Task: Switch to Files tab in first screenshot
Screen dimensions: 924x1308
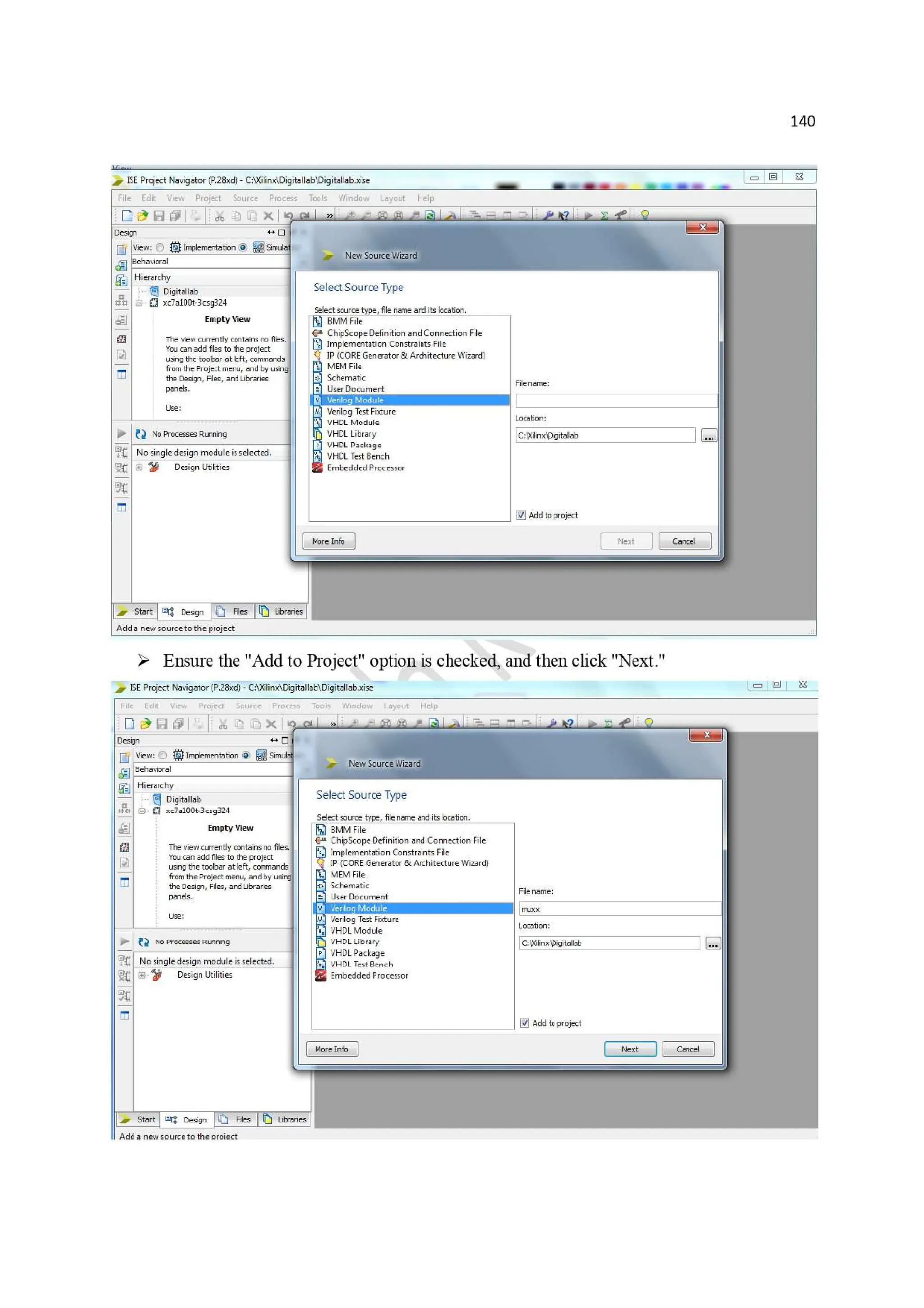Action: pyautogui.click(x=232, y=611)
